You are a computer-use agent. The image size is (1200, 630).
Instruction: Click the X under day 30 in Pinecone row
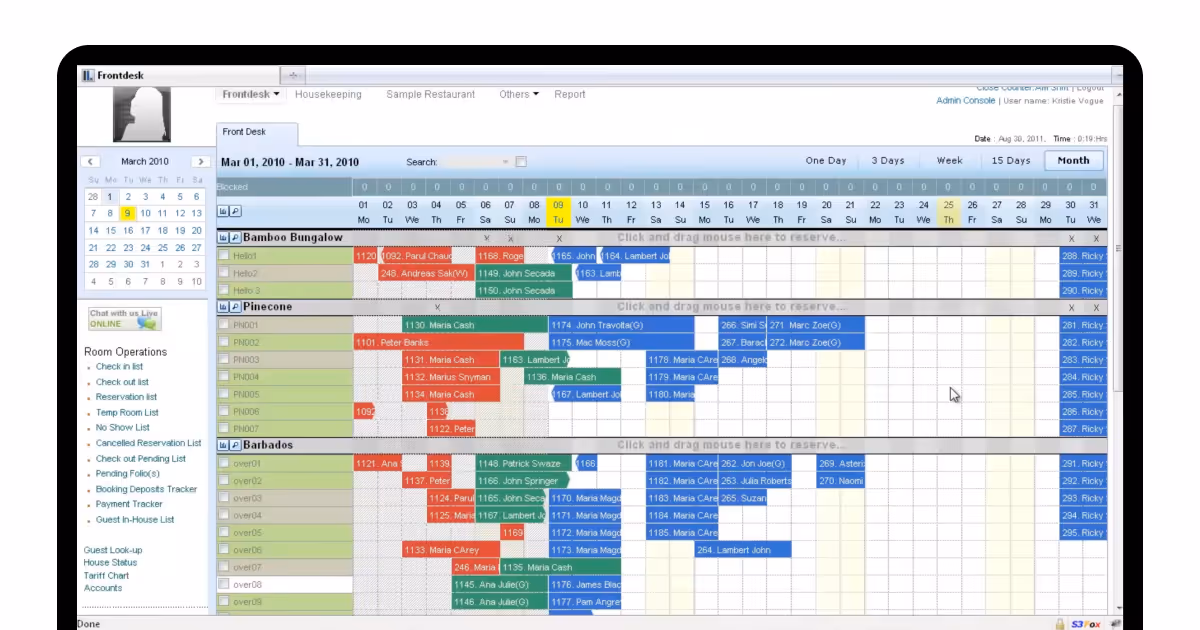(1071, 308)
